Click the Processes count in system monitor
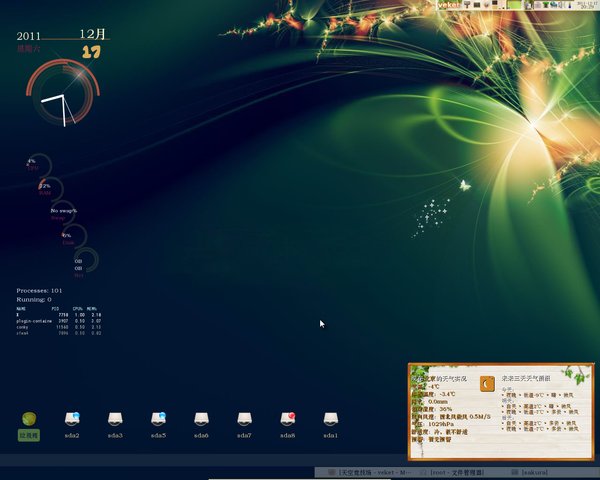 click(x=40, y=290)
